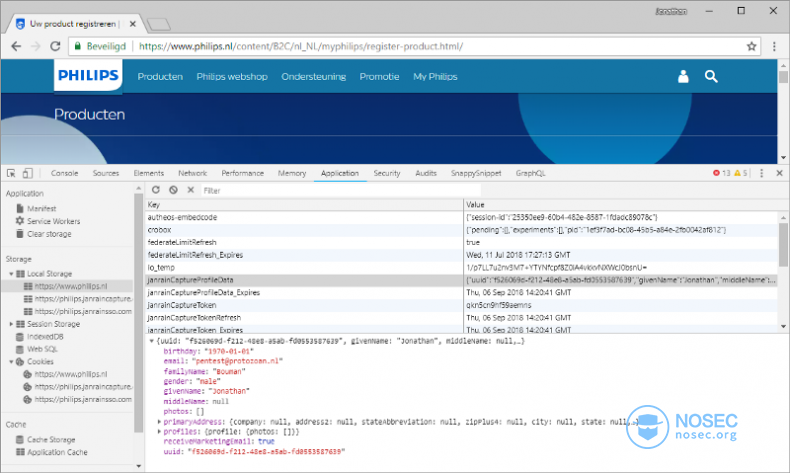Open the user account icon on Philips site
Image resolution: width=790 pixels, height=473 pixels.
683,77
